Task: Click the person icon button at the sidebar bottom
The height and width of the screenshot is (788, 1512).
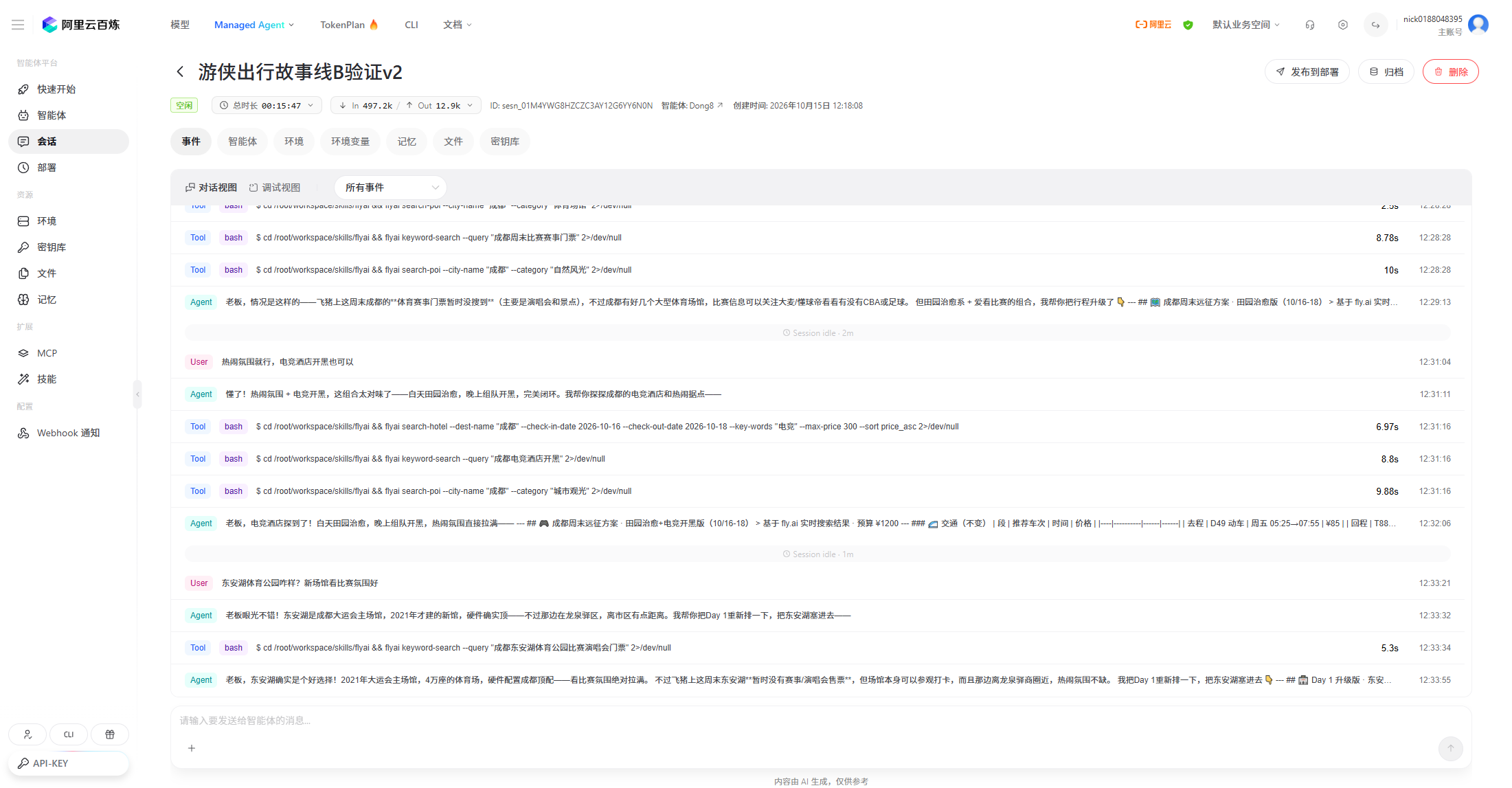Action: [27, 734]
